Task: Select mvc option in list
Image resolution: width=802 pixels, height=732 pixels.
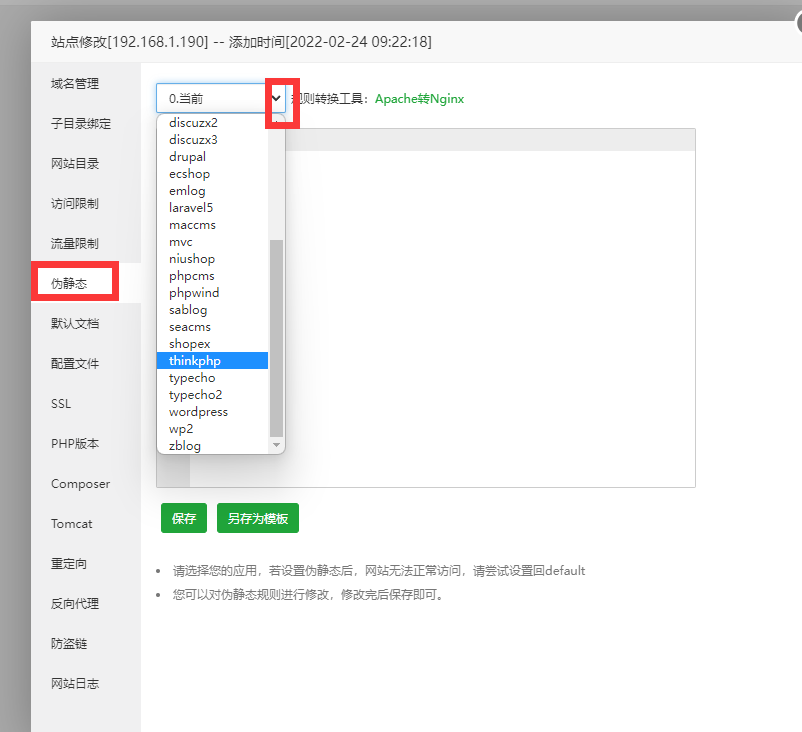Action: [x=212, y=242]
